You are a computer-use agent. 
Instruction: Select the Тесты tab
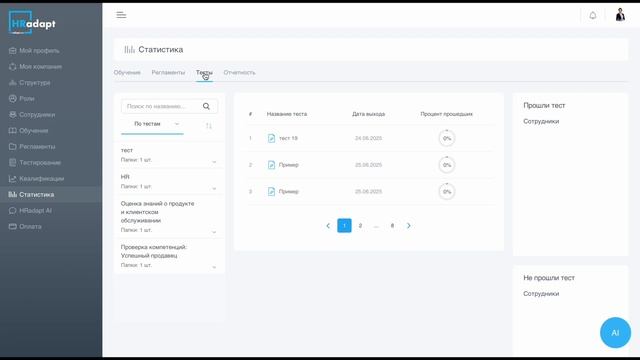(204, 72)
